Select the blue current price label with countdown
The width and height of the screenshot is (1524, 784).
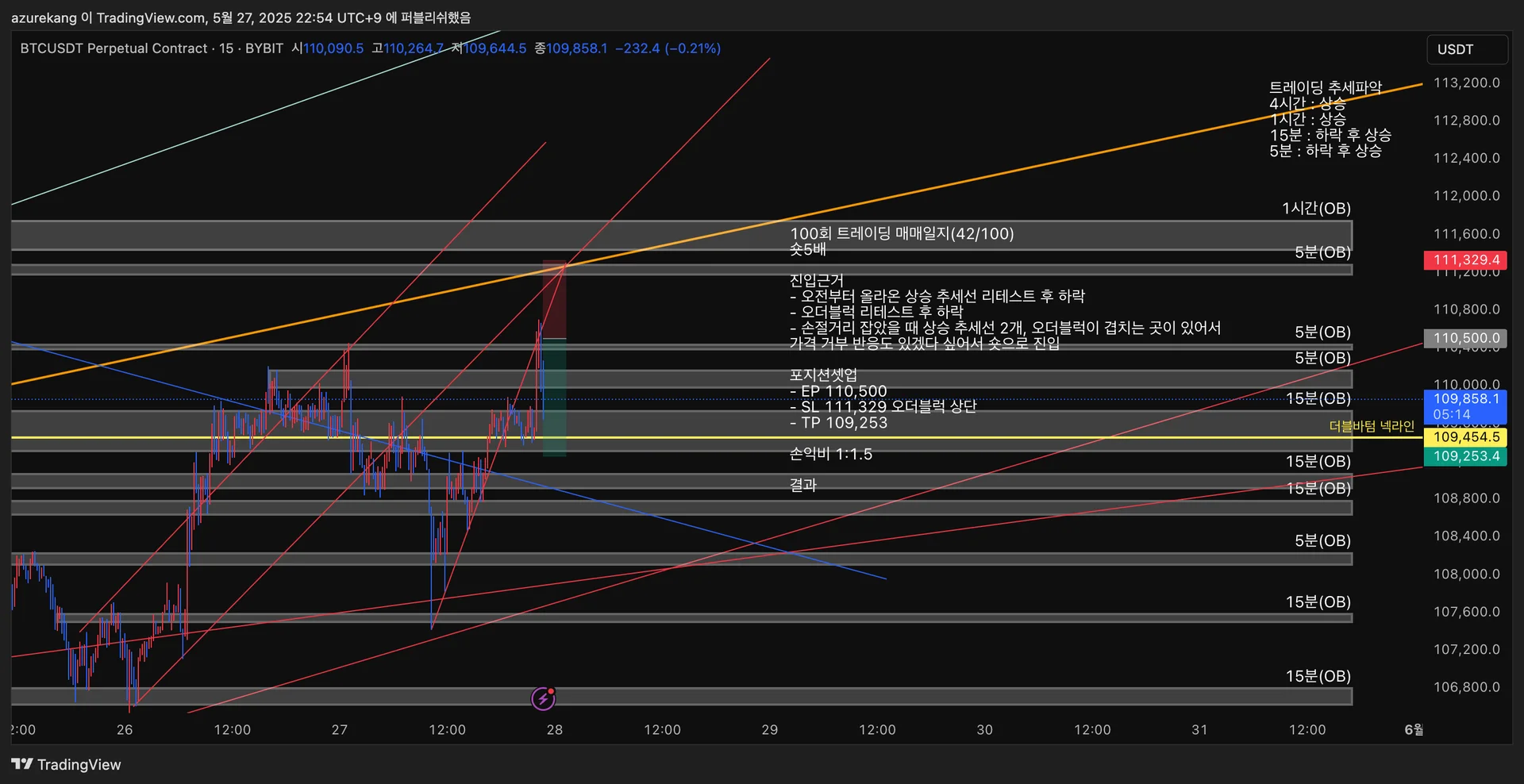[1465, 406]
